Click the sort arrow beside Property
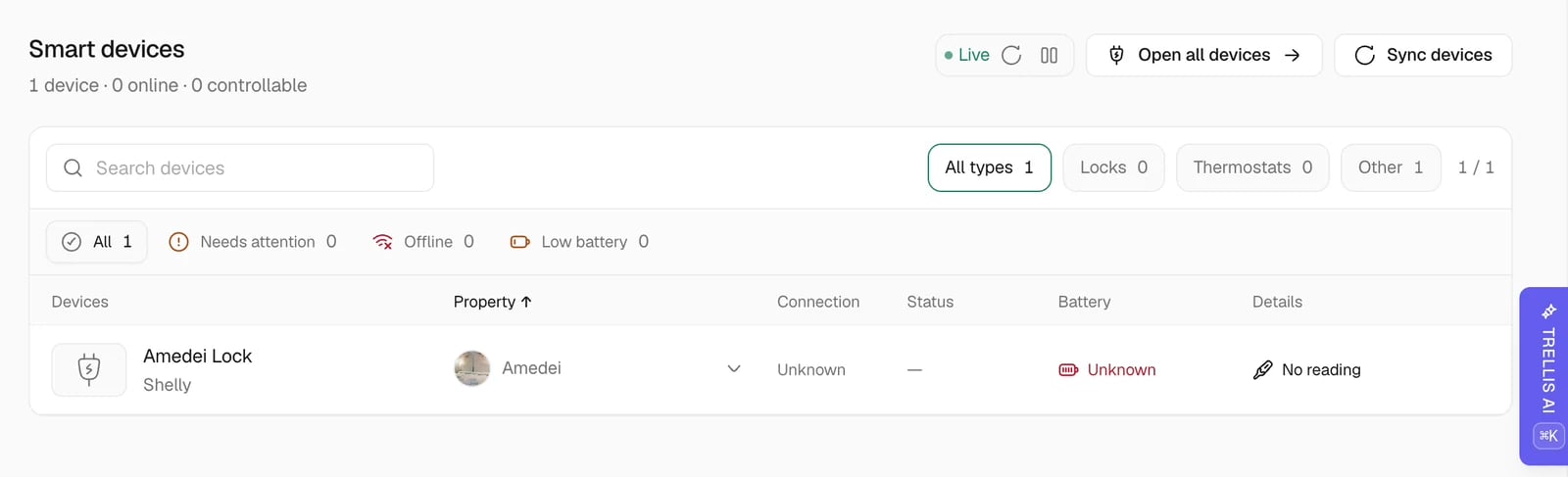Viewport: 1568px width, 477px height. 526,302
